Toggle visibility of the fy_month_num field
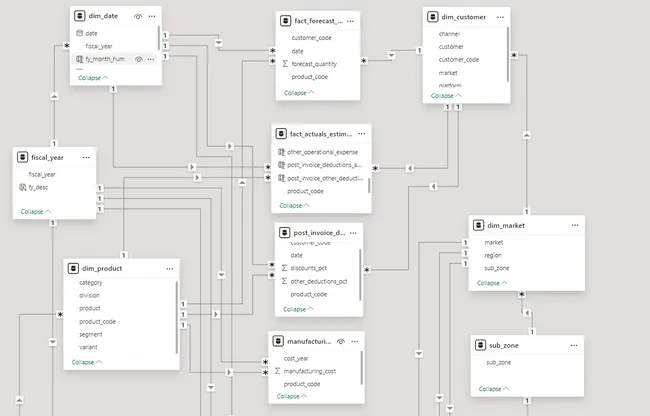Screen dimensions: 650x416 click(x=139, y=59)
